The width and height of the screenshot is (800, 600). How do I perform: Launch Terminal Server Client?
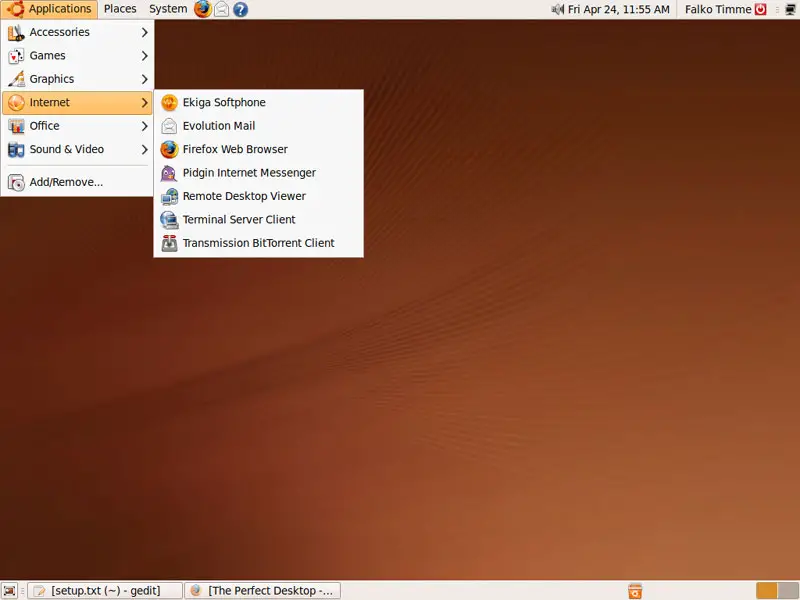point(259,220)
